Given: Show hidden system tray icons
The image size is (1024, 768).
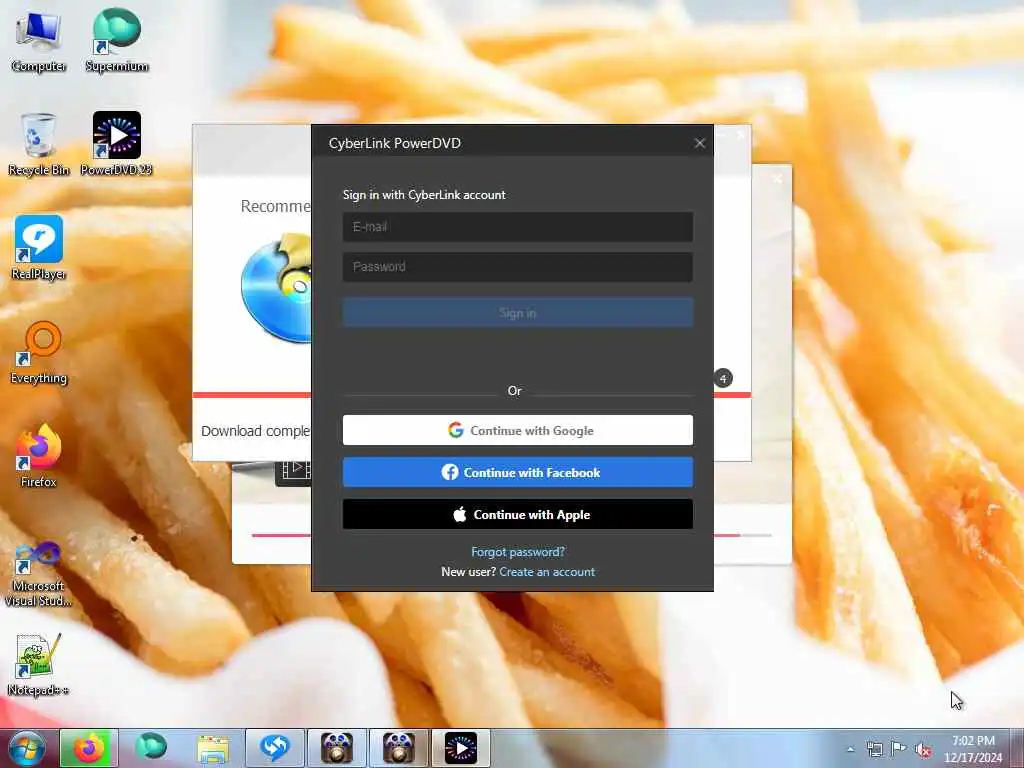Looking at the screenshot, I should click(x=850, y=749).
